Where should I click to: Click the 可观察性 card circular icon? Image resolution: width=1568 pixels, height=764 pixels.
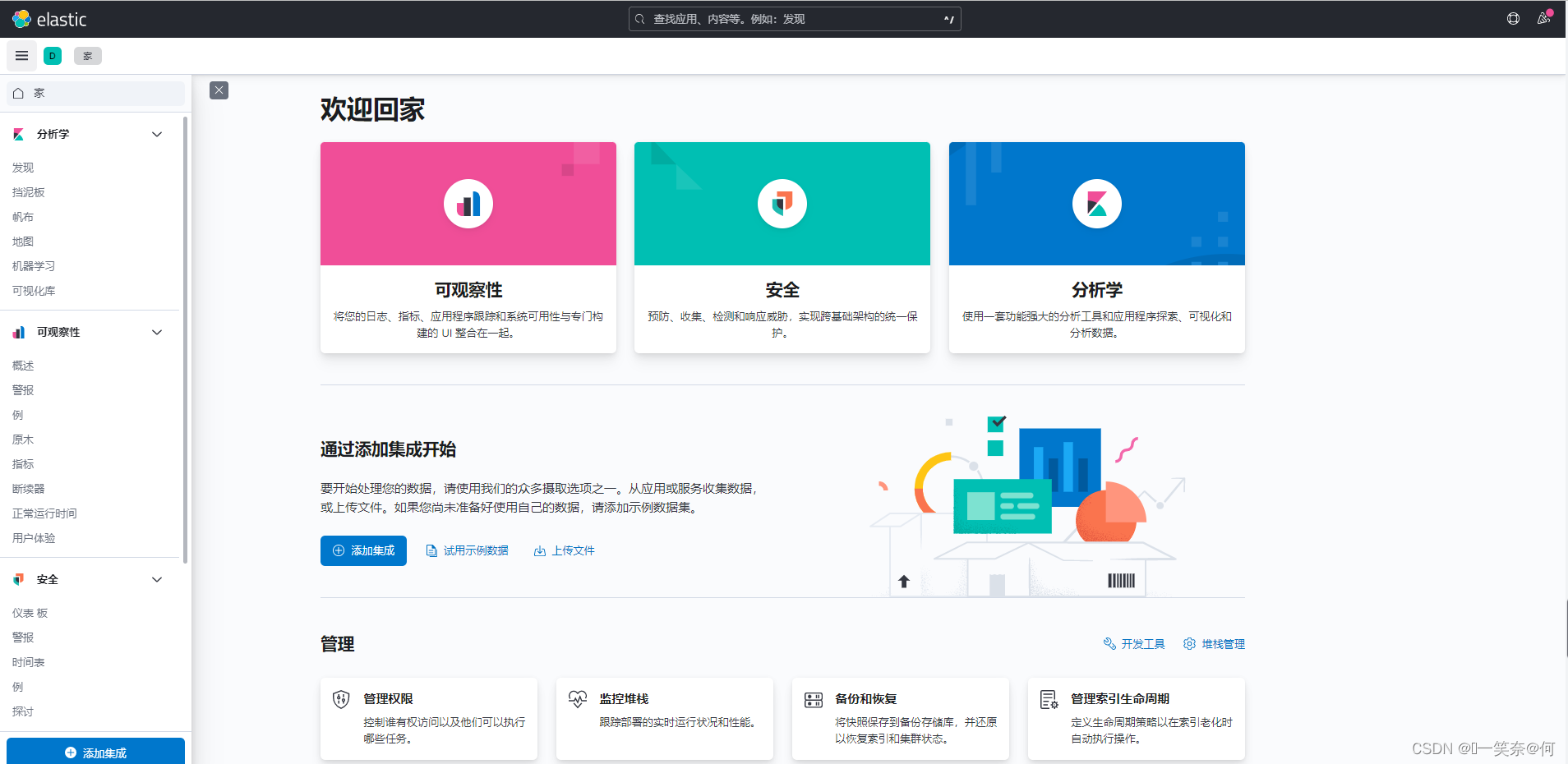point(468,204)
